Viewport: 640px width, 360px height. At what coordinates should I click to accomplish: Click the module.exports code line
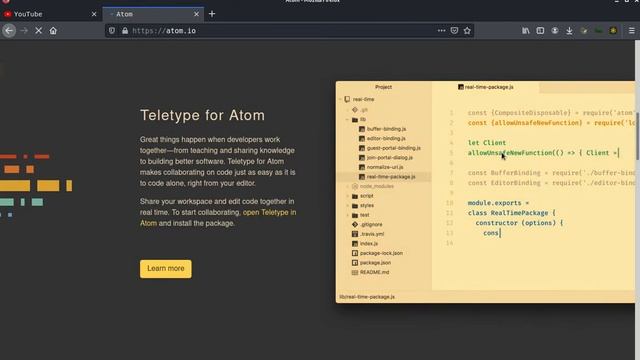point(498,203)
